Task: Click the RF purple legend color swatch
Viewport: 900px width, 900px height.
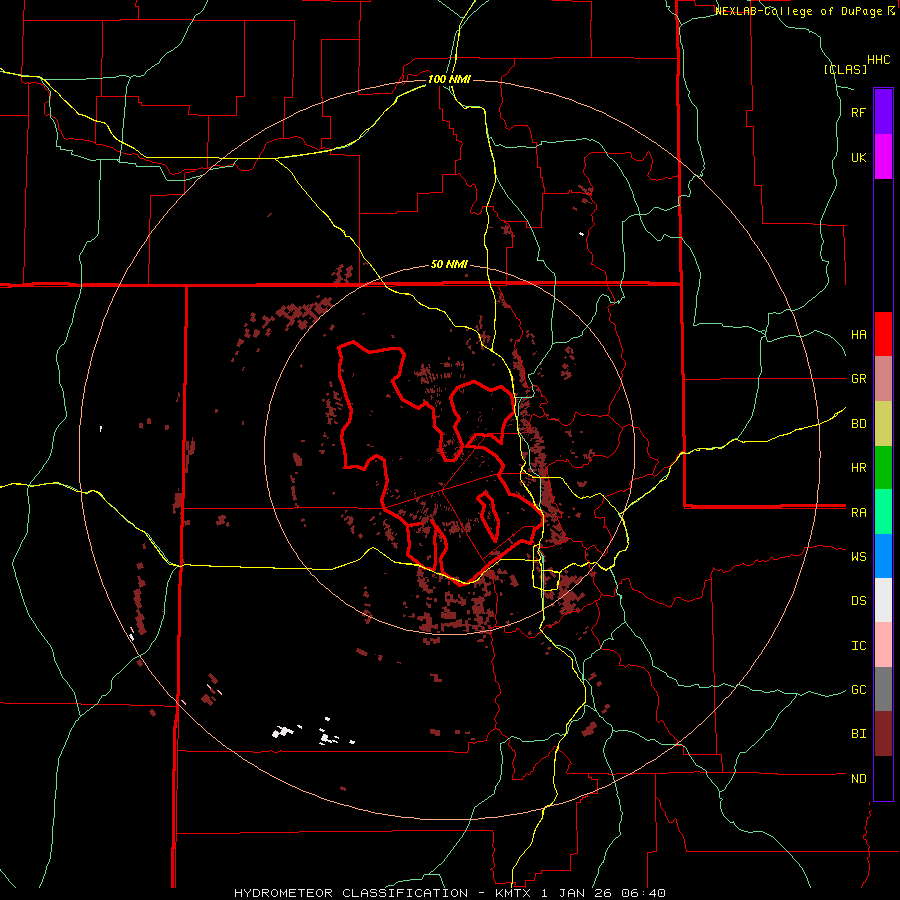Action: pyautogui.click(x=883, y=112)
